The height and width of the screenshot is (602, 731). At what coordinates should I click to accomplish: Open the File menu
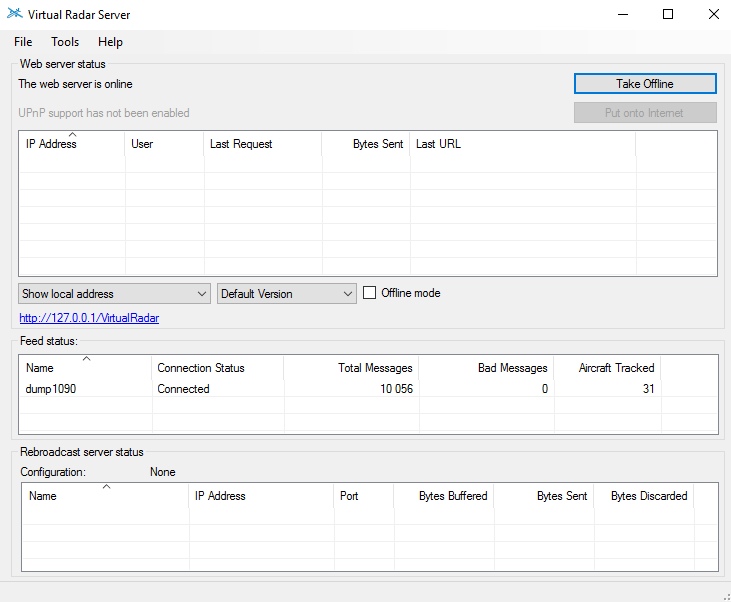pos(23,42)
